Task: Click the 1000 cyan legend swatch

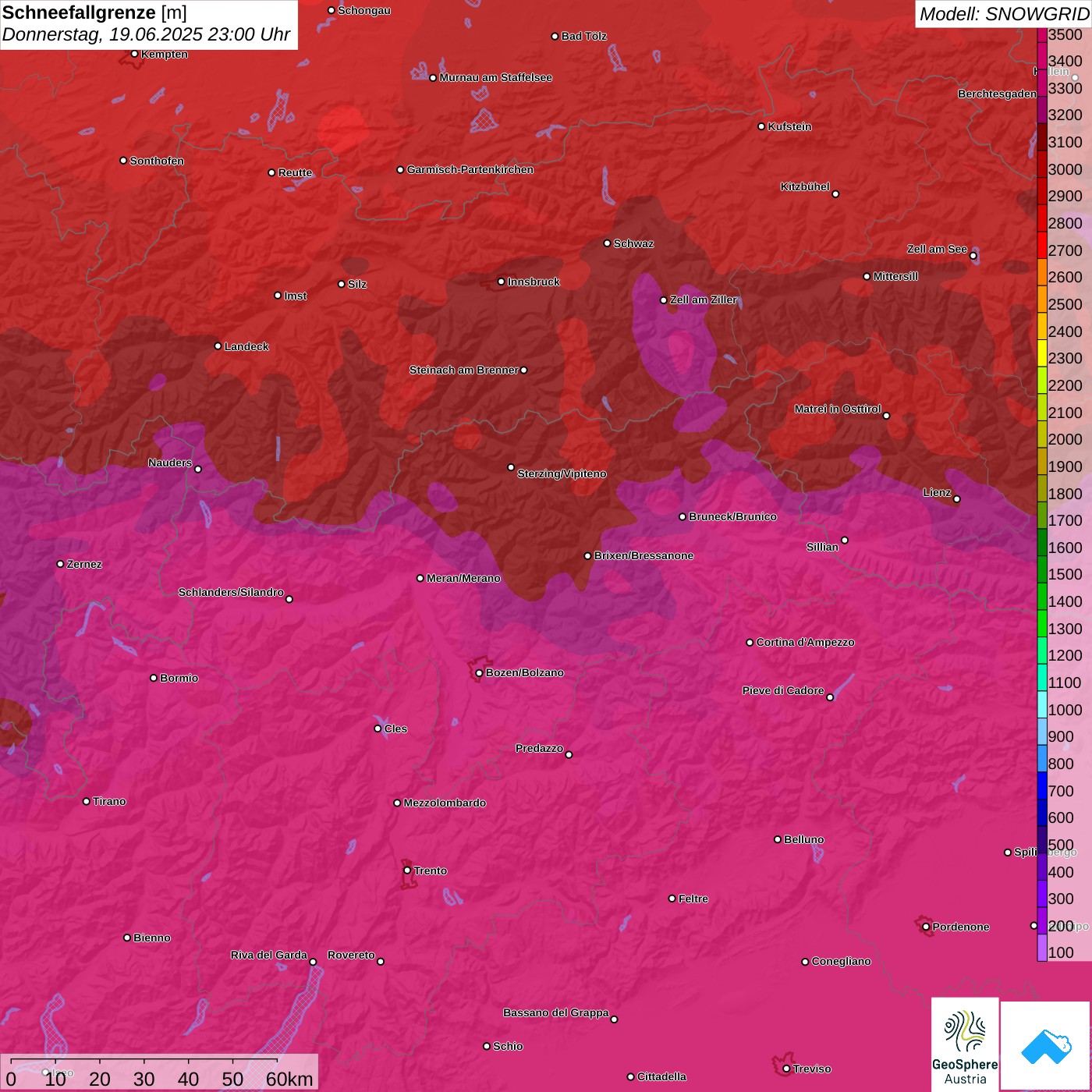Action: click(1042, 704)
